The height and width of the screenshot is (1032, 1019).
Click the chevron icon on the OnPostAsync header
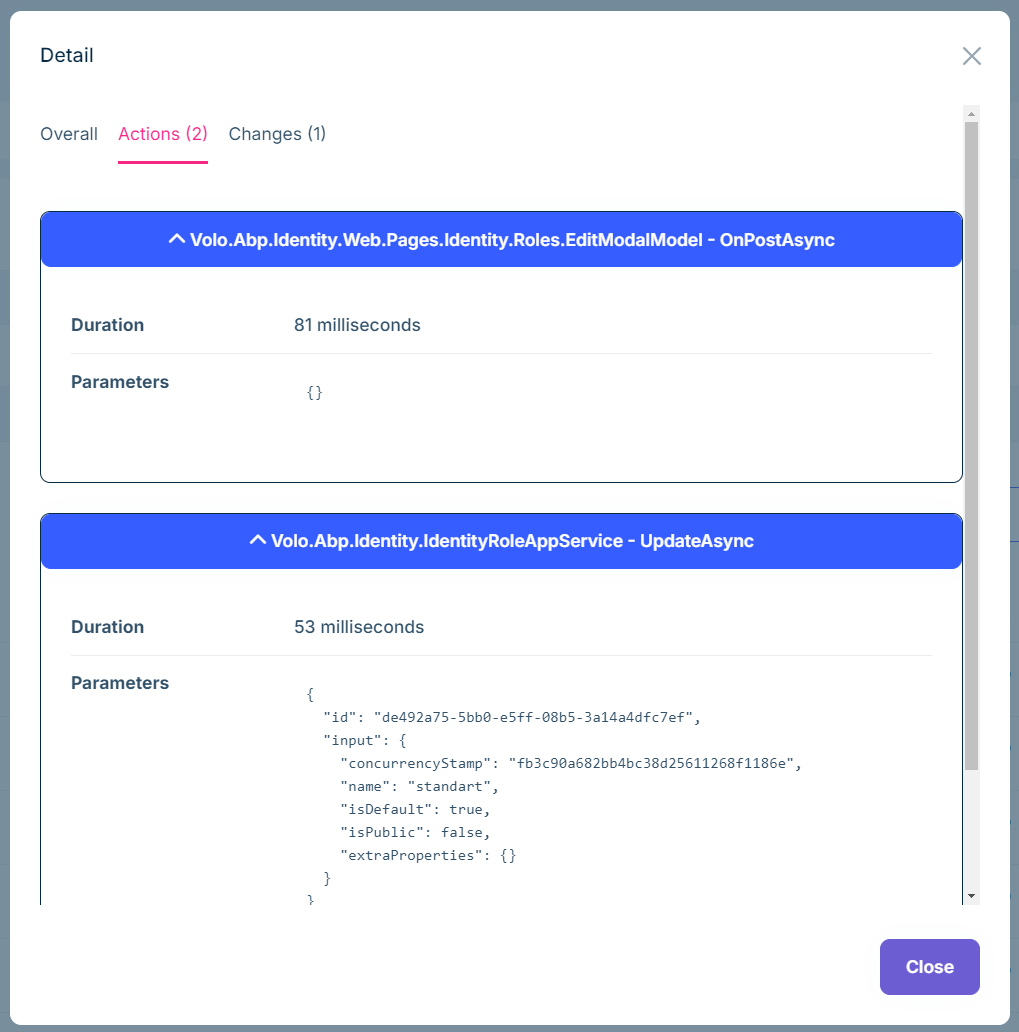(176, 239)
